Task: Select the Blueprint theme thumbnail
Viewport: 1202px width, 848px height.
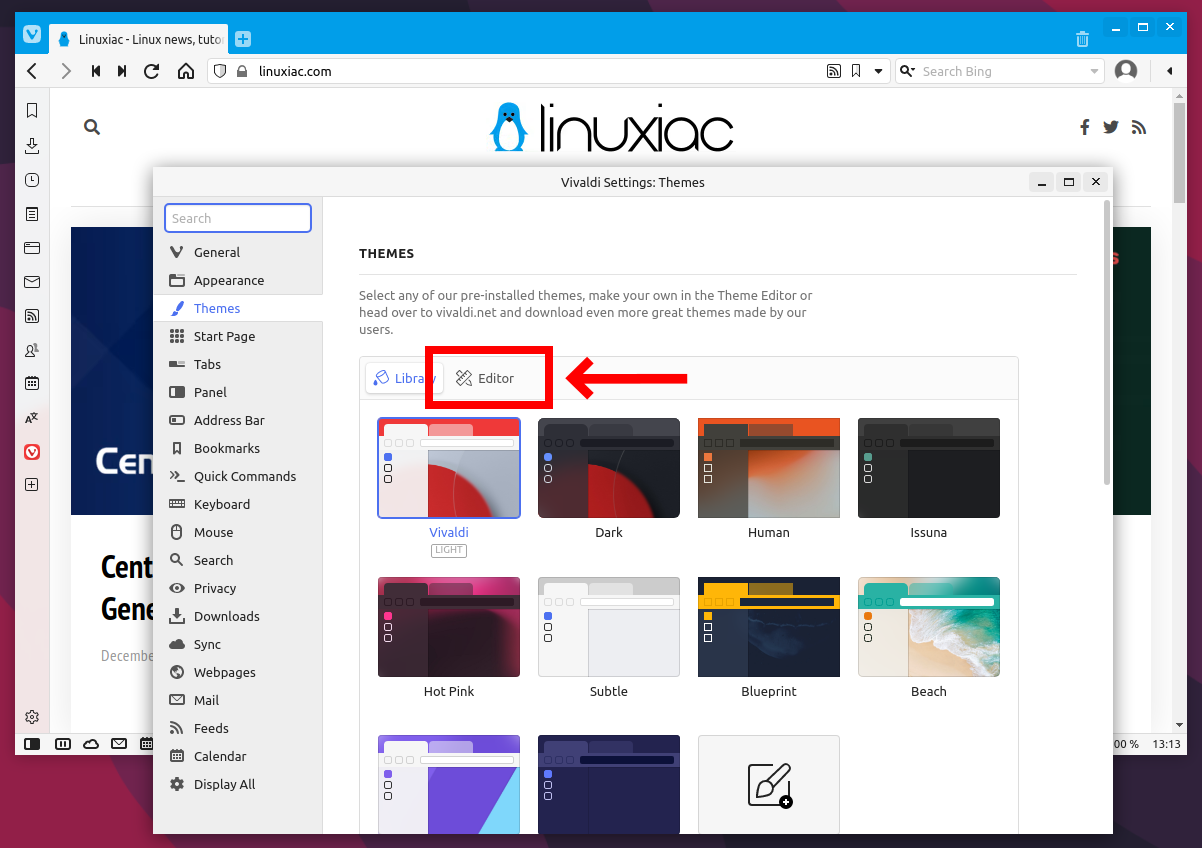Action: pyautogui.click(x=769, y=627)
